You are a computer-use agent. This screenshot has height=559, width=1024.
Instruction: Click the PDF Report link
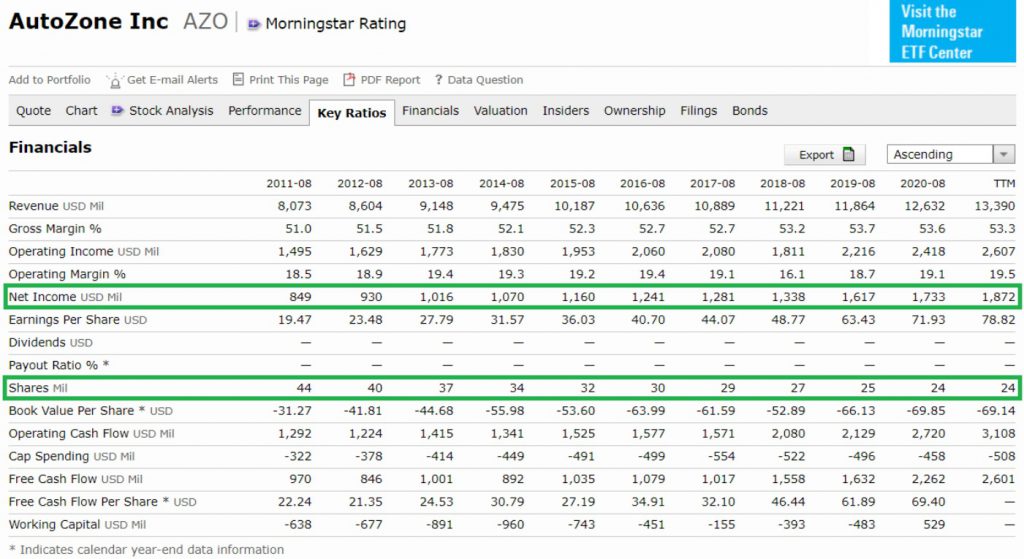391,80
